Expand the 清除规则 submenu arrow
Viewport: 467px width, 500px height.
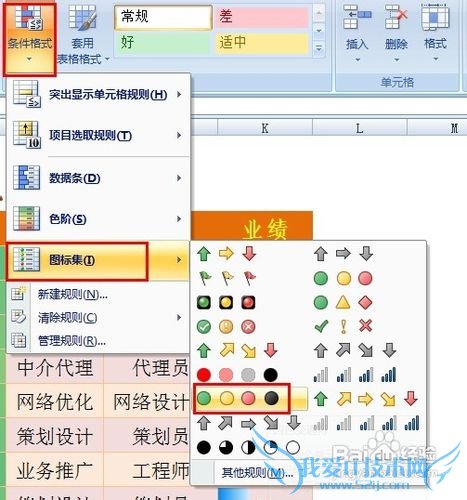(x=179, y=317)
